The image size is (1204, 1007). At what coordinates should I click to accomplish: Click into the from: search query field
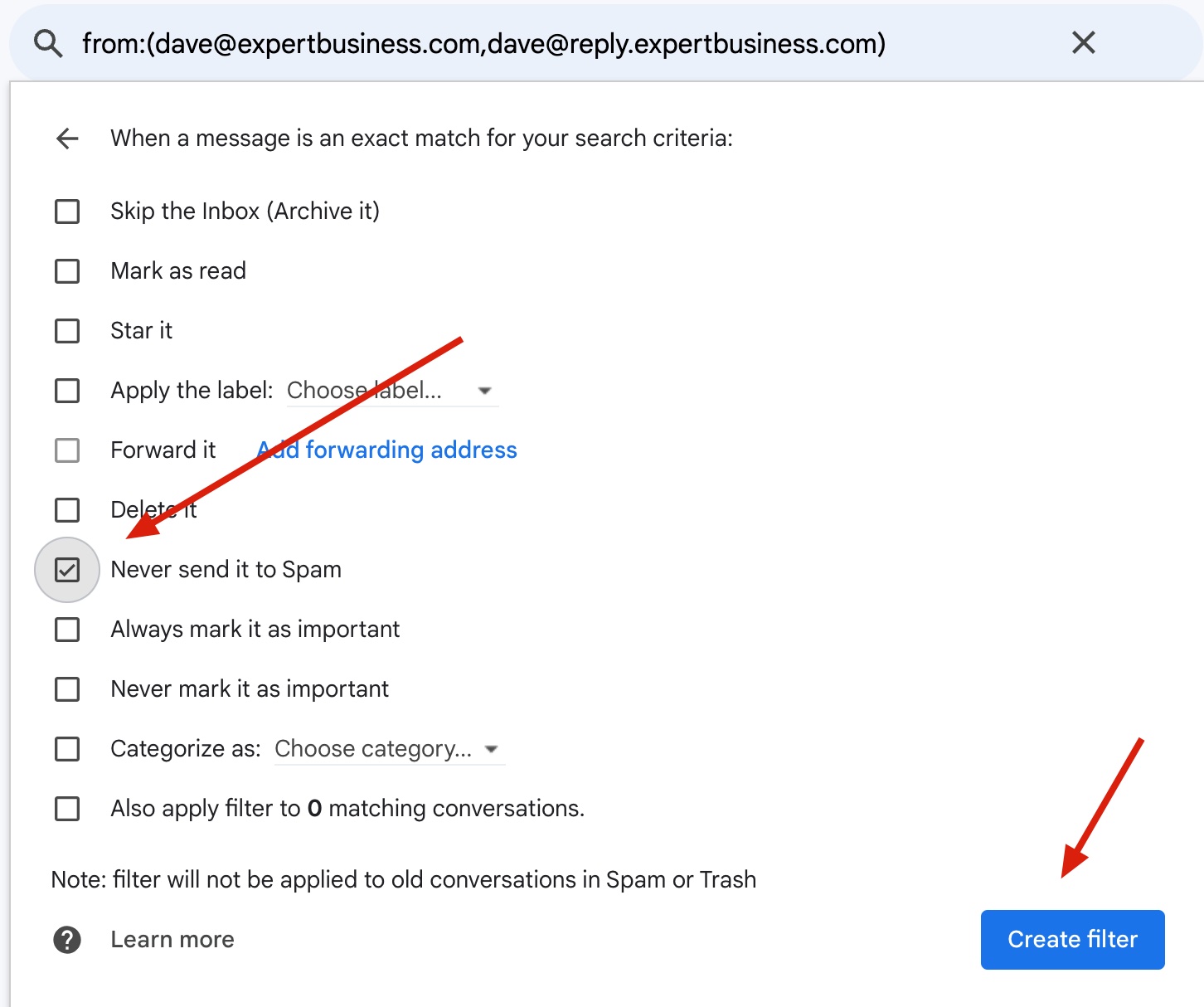(483, 43)
